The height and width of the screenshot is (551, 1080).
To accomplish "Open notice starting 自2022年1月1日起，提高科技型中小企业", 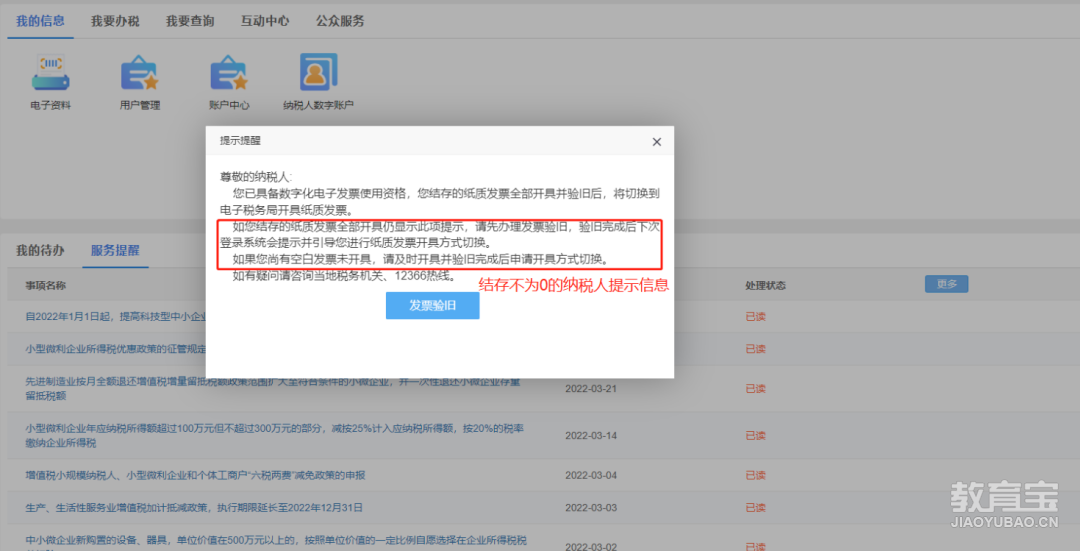I will click(x=116, y=317).
